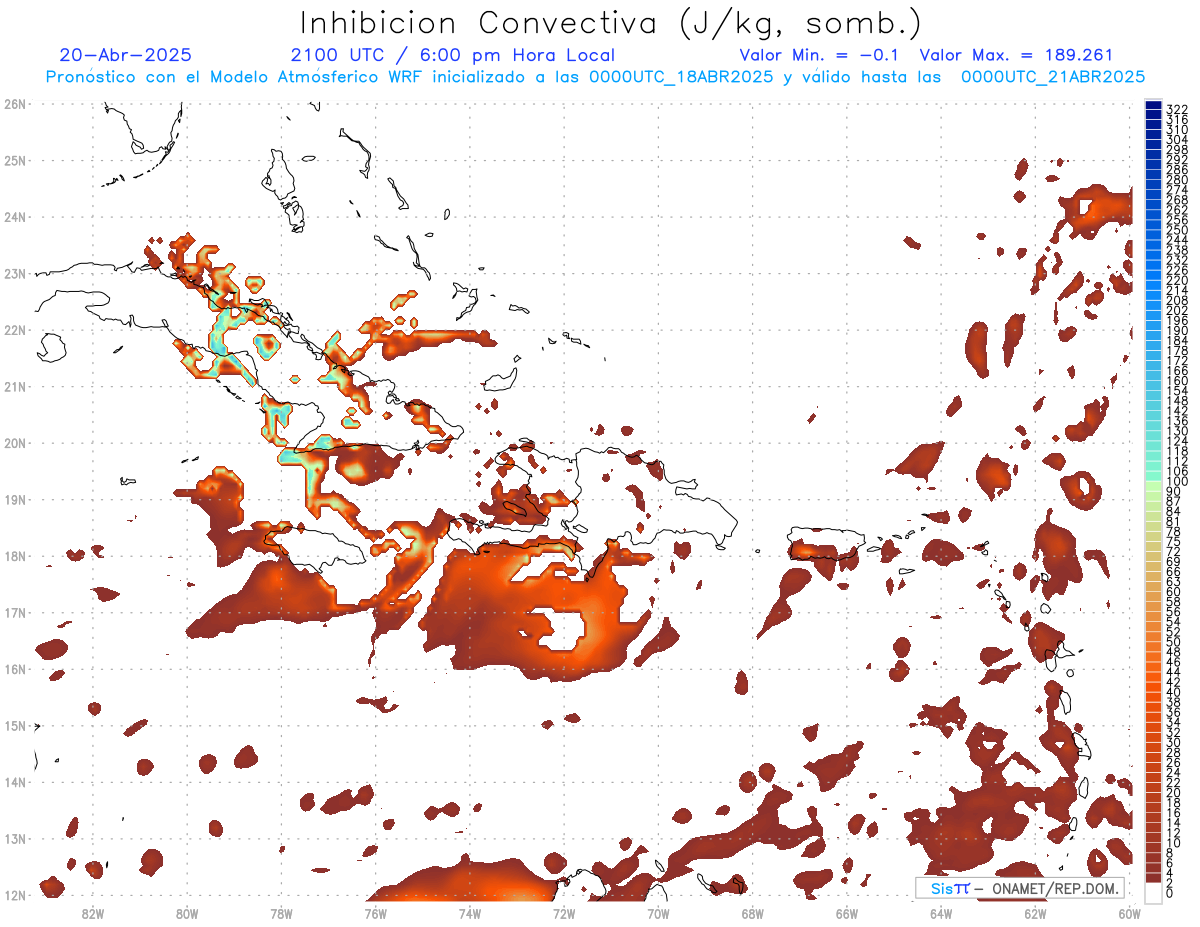Click the 'Valor Min. = -0.1' readout
This screenshot has height=927, width=1200.
pos(820,55)
